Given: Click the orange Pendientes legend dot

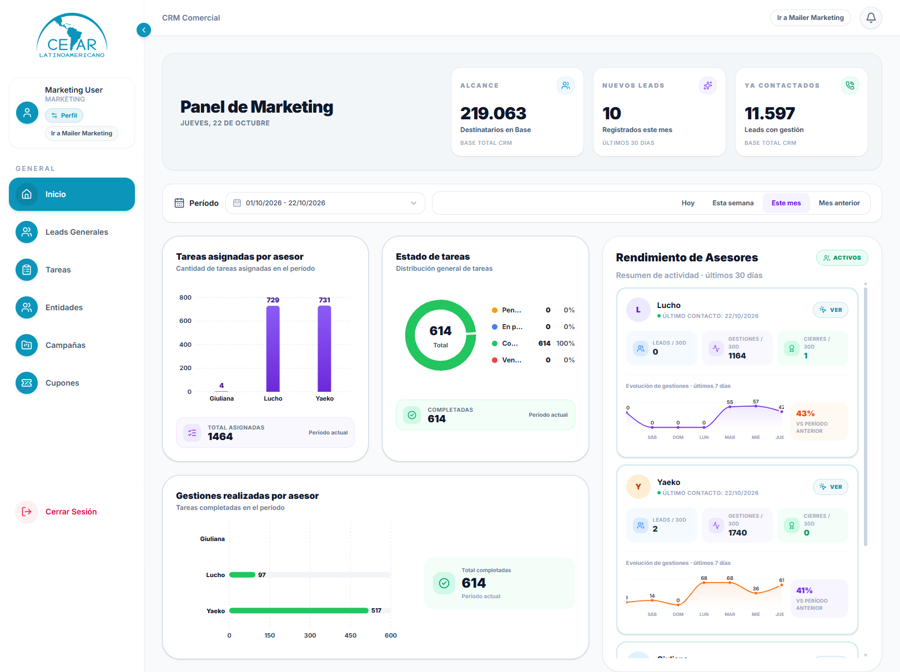Looking at the screenshot, I should coord(494,310).
